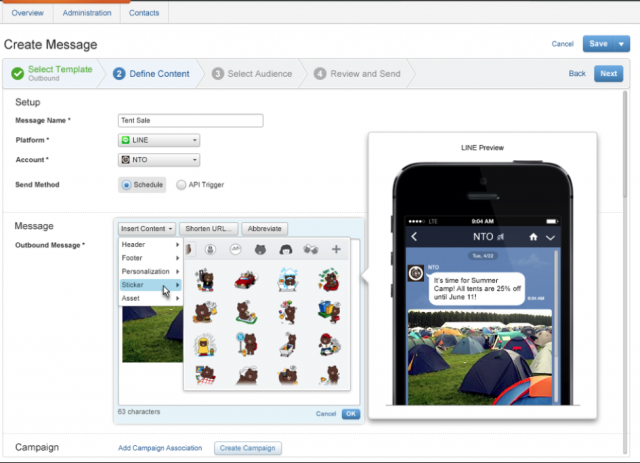Open the two gray characters sticker pack
The image size is (640, 463).
(x=311, y=249)
